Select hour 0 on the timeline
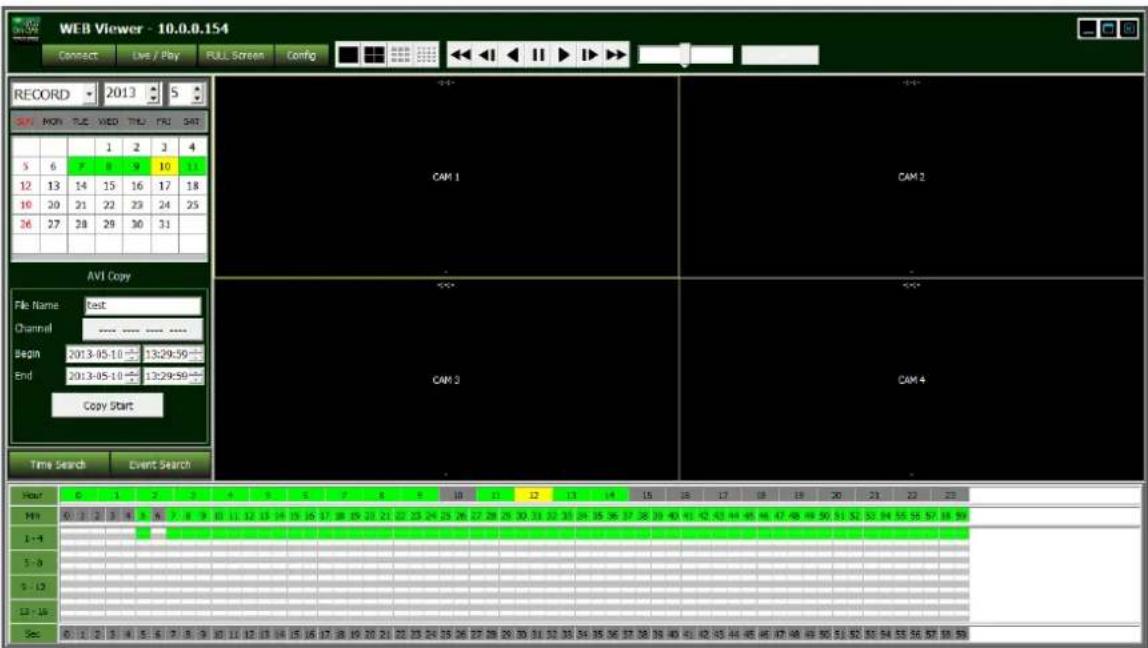1148x648 pixels. (78, 496)
